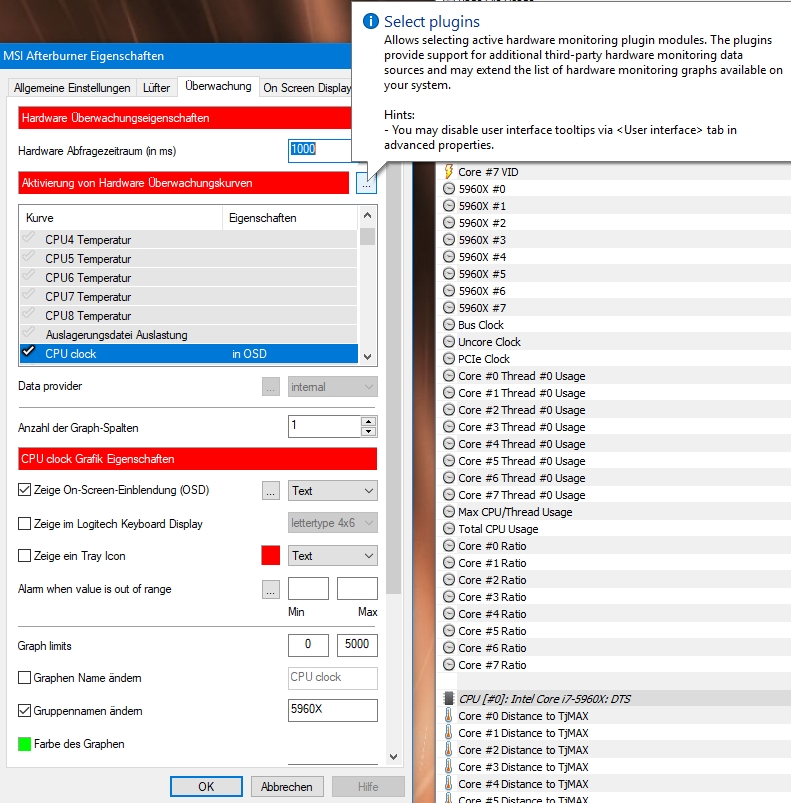Click the Eigenschaften column header
The image size is (791, 803).
290,218
